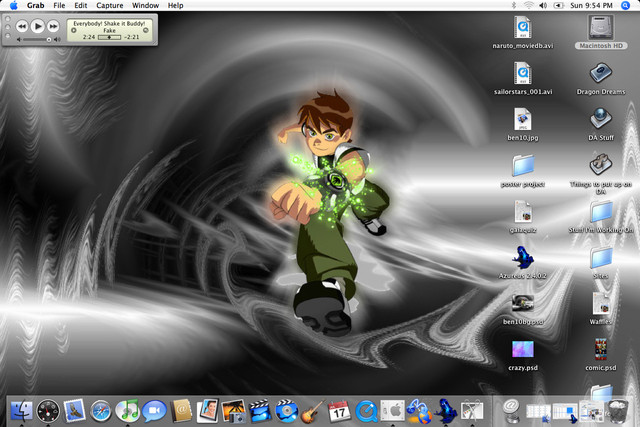Image resolution: width=640 pixels, height=427 pixels.
Task: Open Spotlight search in menu bar
Action: (x=625, y=5)
